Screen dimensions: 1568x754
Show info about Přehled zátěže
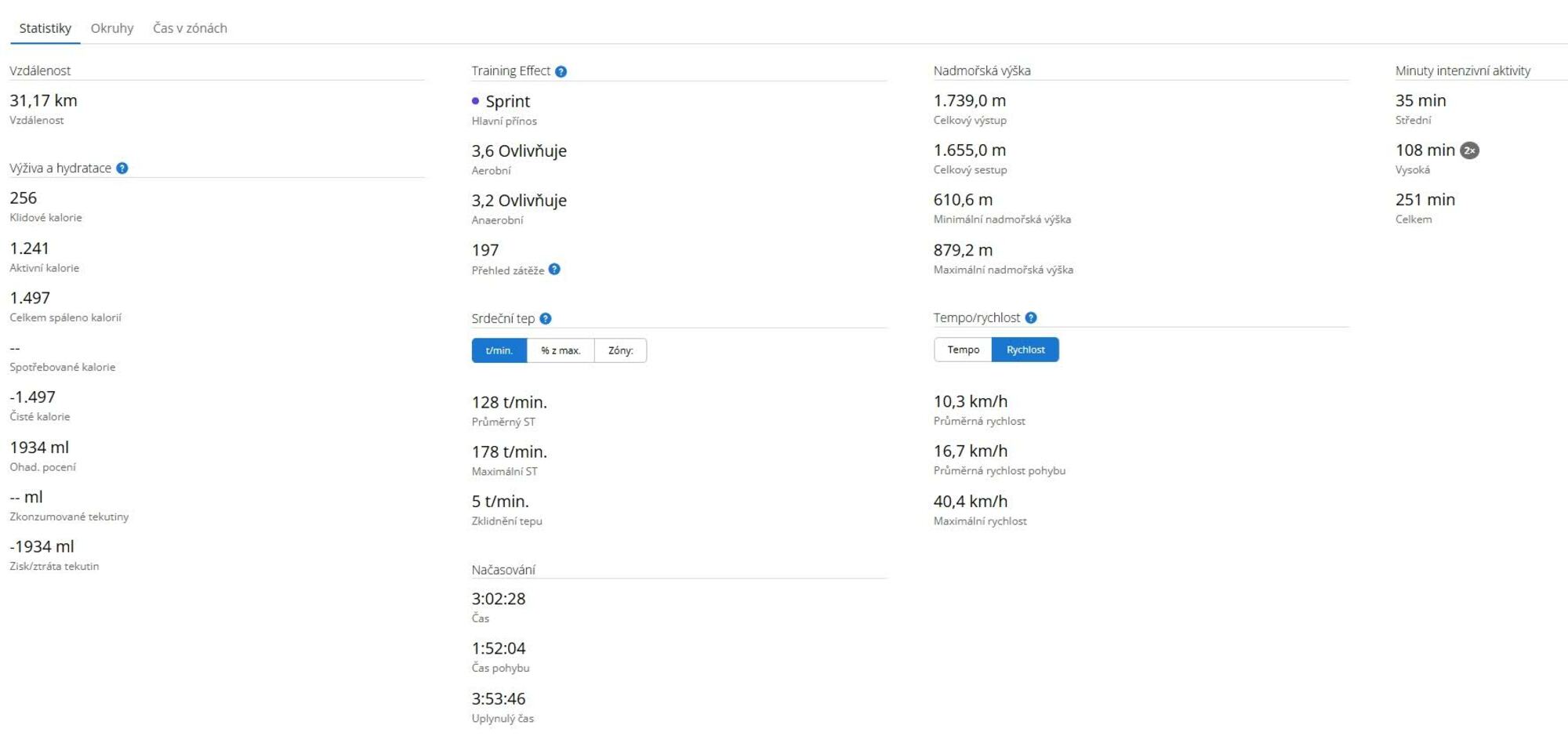coord(554,270)
